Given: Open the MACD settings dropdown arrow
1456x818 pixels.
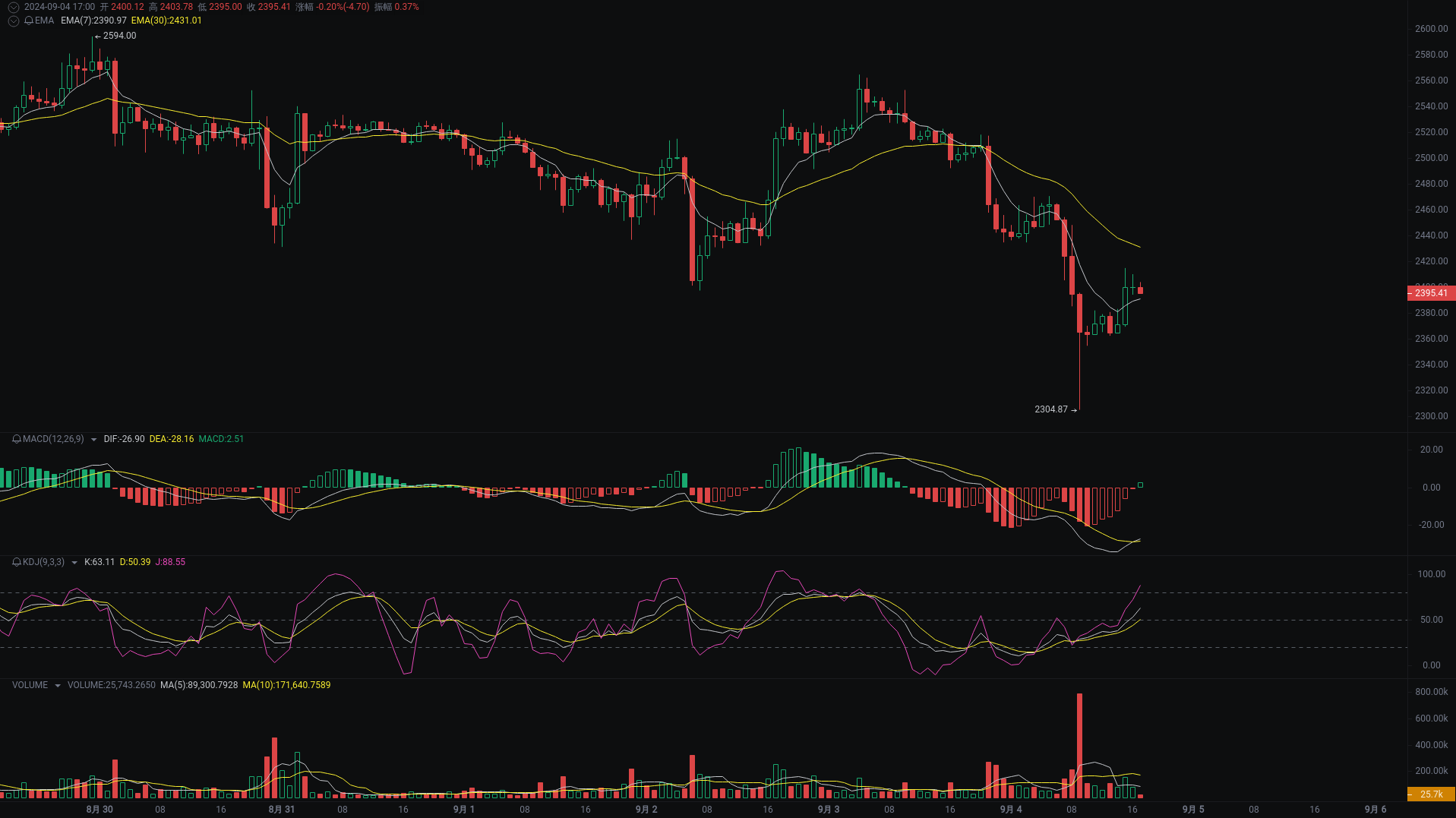Looking at the screenshot, I should point(93,439).
